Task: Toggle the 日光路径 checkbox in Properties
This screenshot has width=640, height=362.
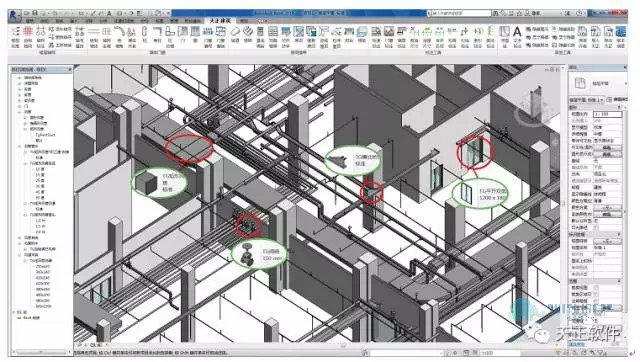Action: (596, 227)
